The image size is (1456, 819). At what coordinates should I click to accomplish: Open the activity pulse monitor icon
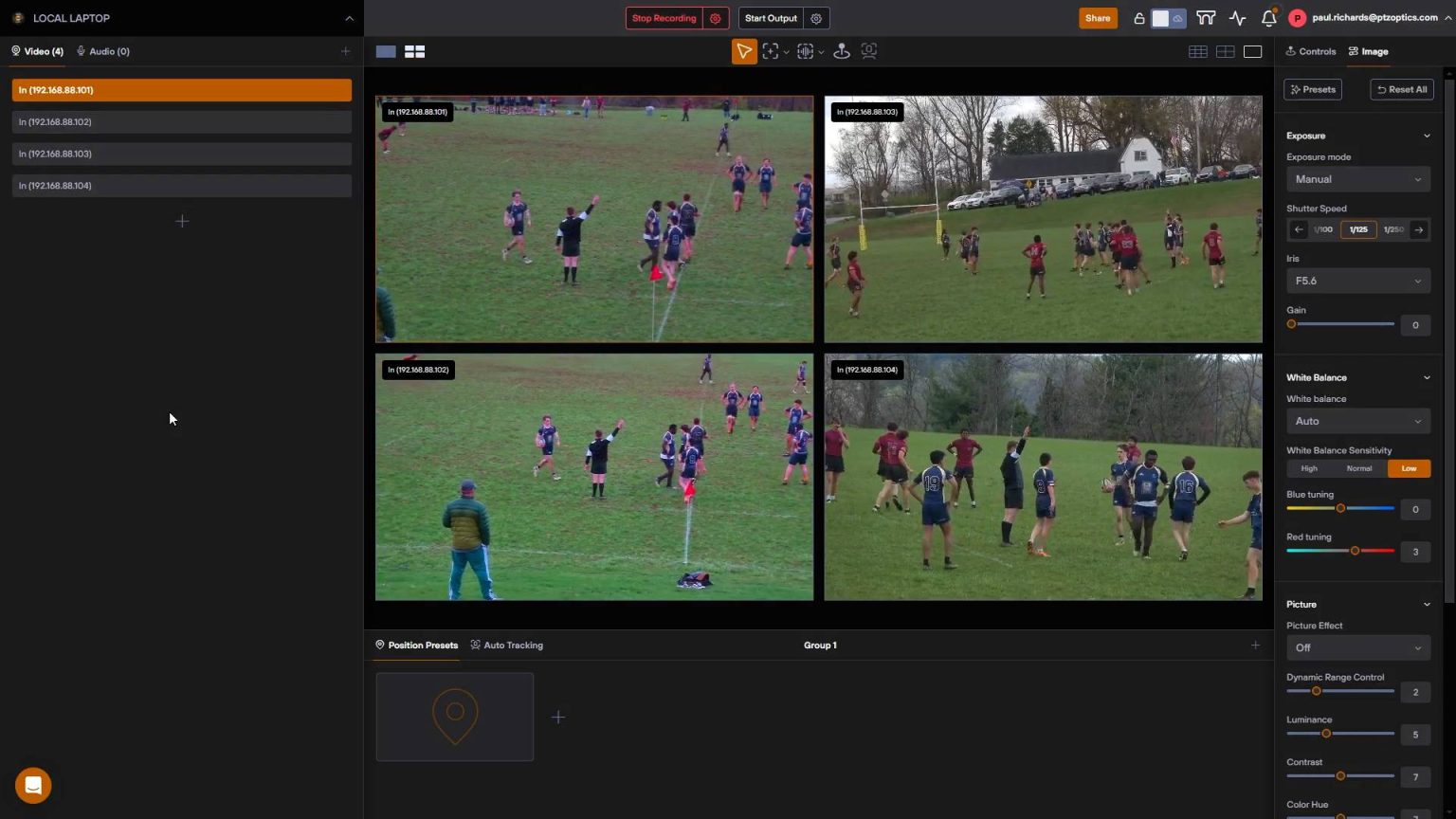pos(1237,18)
